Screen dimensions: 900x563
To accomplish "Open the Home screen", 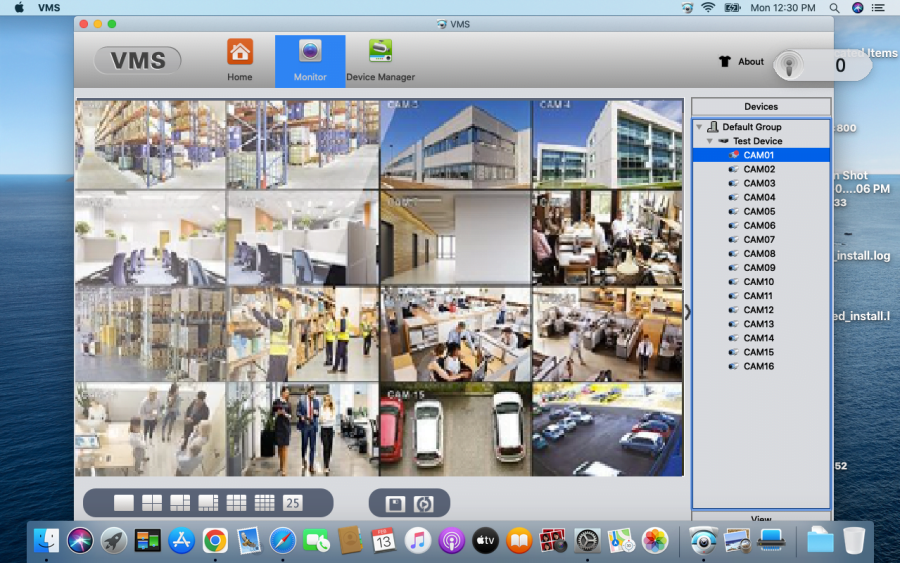I will tap(240, 60).
